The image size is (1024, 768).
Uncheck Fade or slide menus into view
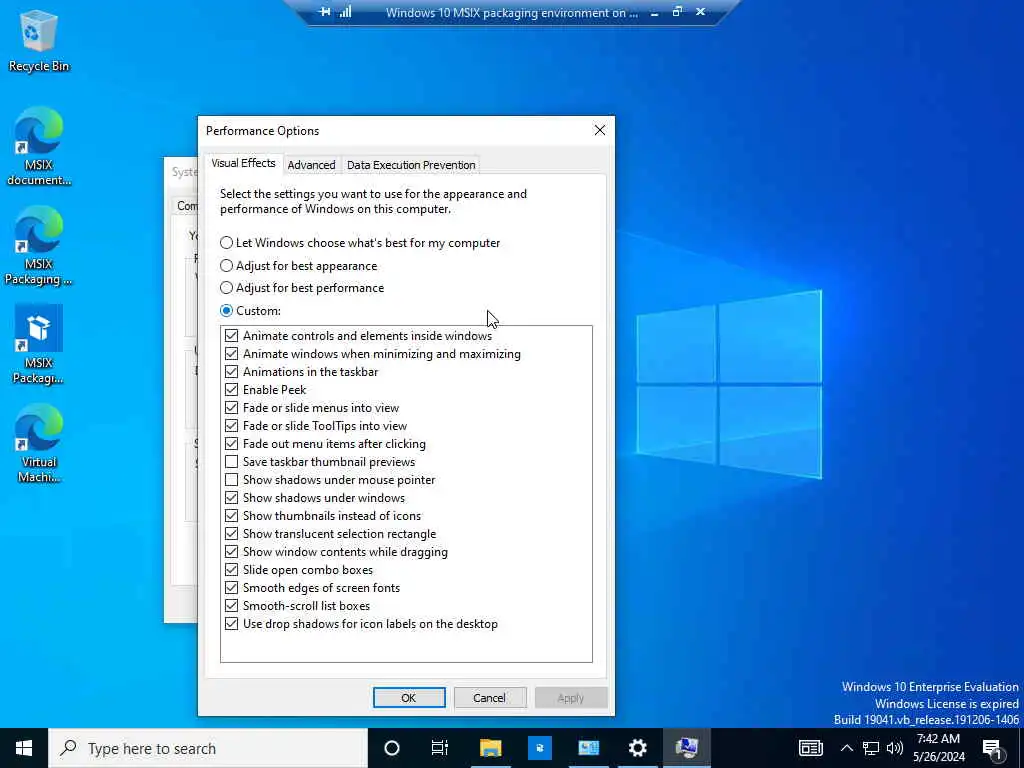(231, 408)
